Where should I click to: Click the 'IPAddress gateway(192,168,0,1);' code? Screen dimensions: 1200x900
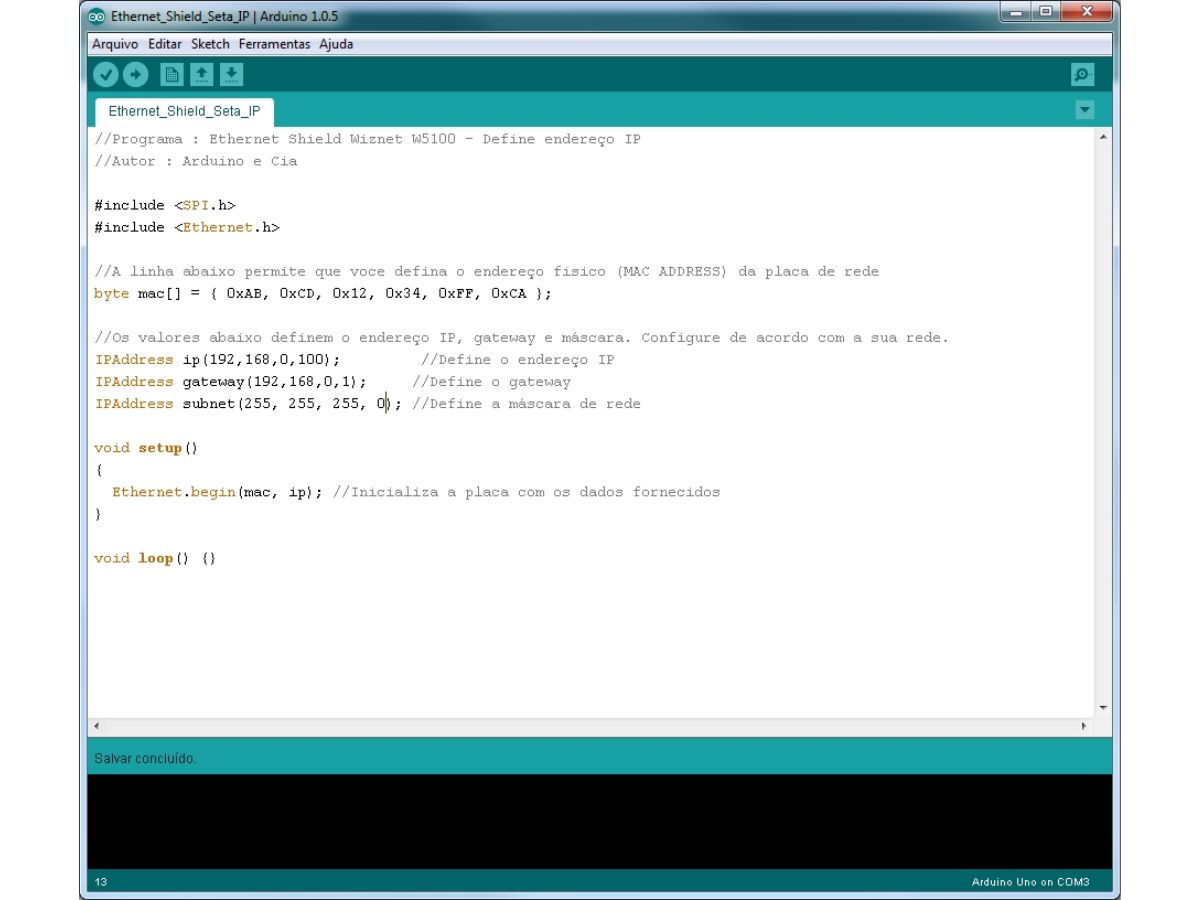coord(231,382)
